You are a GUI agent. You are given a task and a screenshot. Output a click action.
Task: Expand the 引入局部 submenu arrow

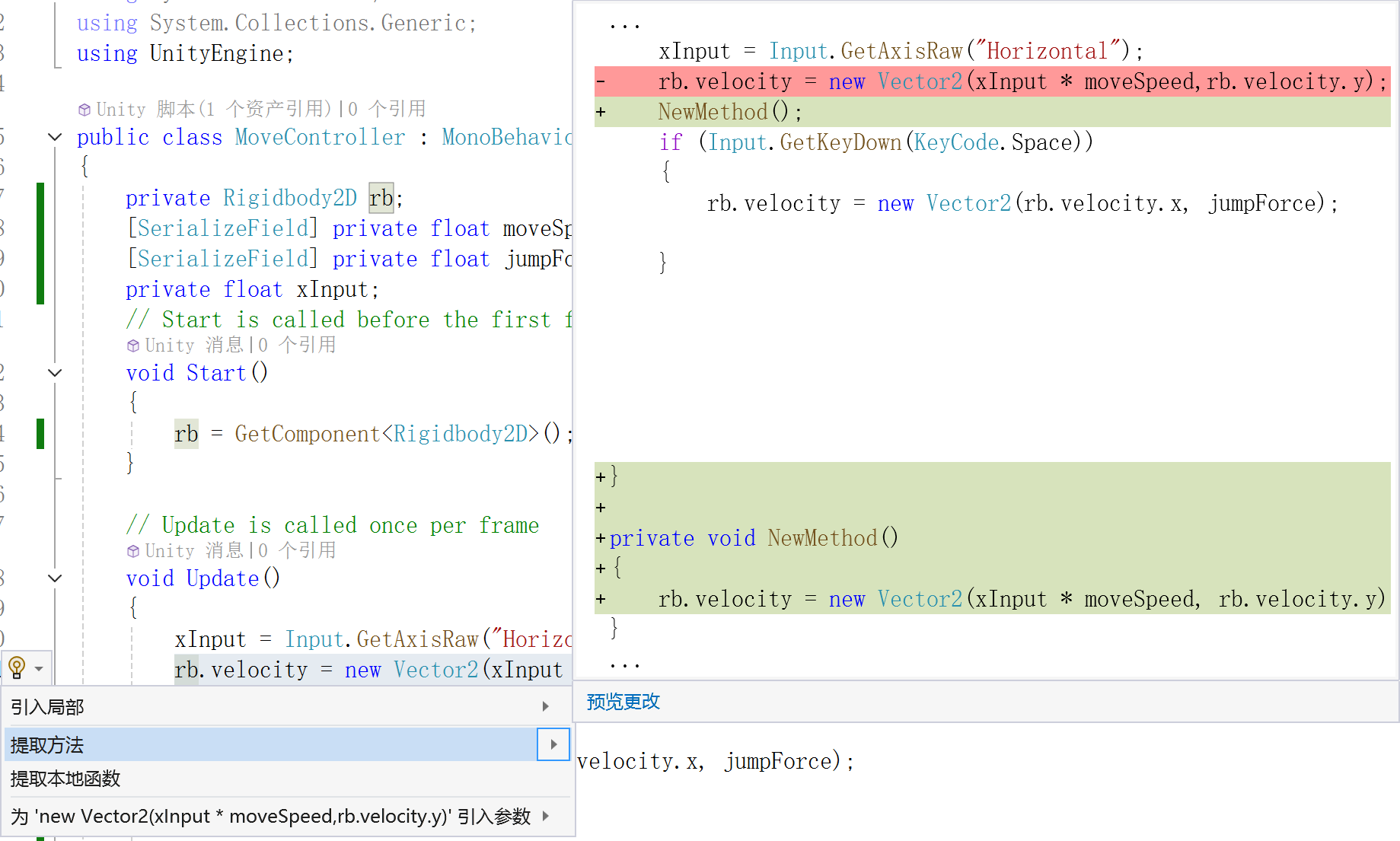point(546,707)
